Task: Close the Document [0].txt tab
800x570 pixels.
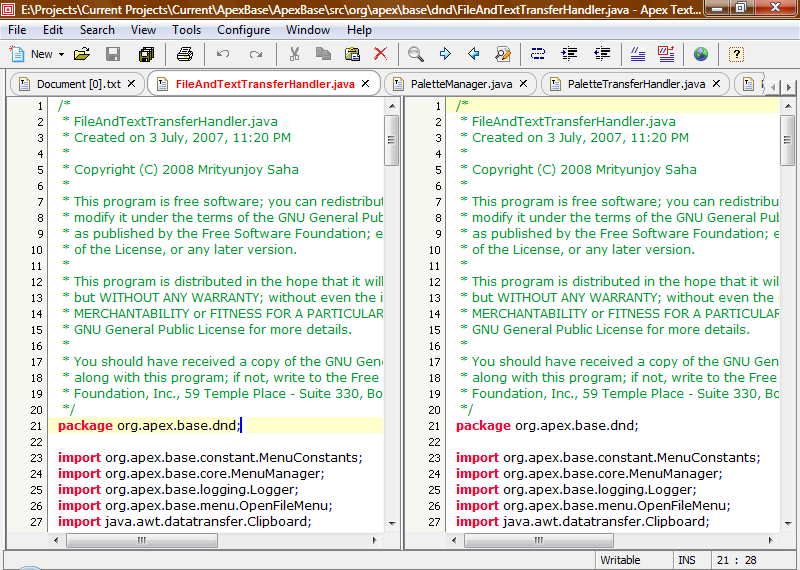Action: [132, 84]
